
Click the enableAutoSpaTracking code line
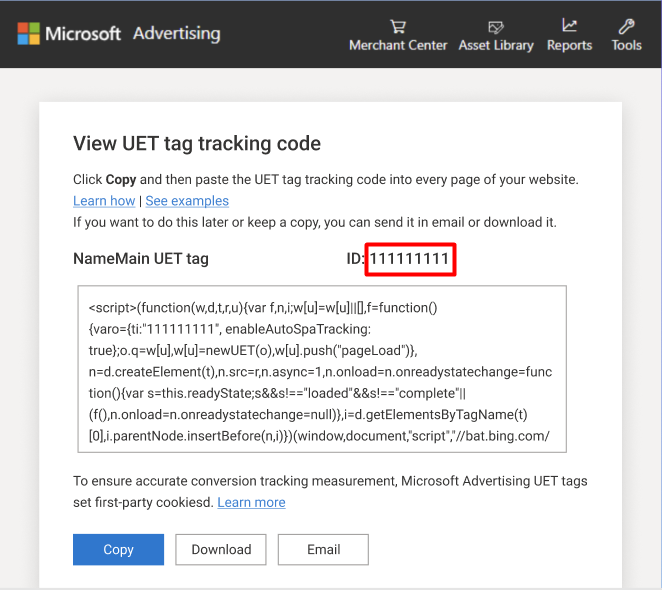[x=230, y=329]
